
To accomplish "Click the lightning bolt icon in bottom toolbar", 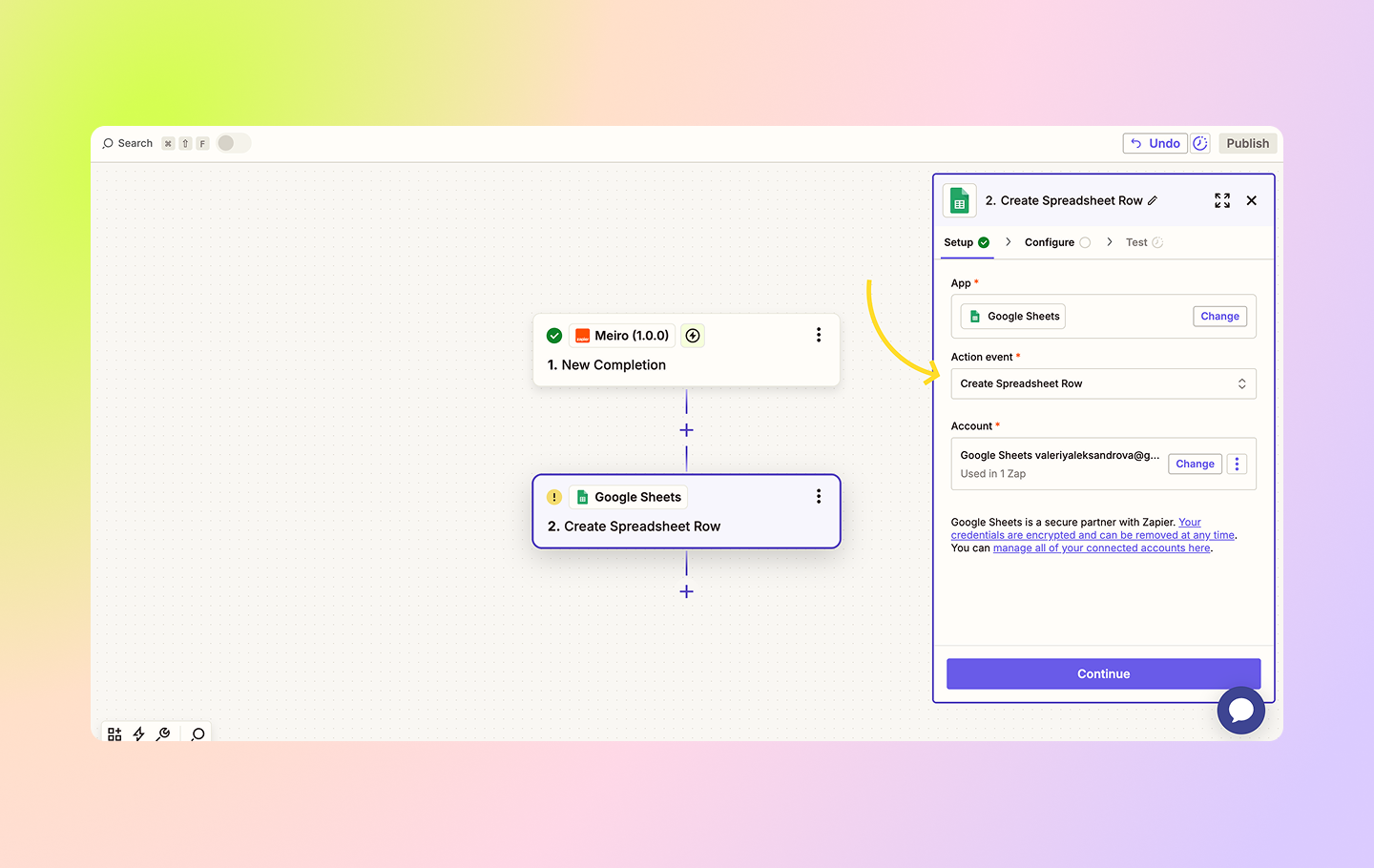I will pos(139,734).
